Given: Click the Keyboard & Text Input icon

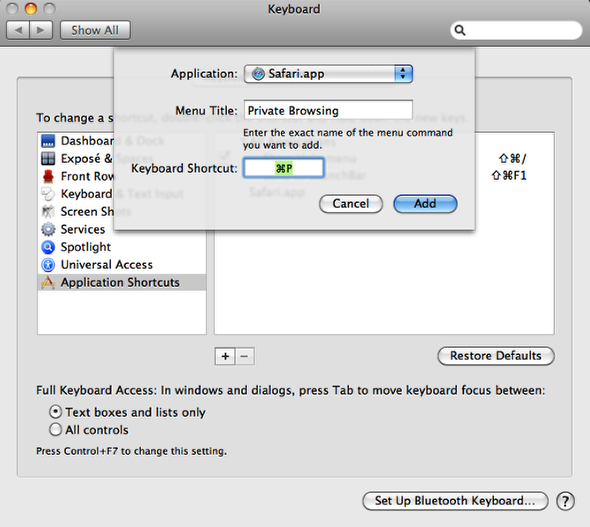Looking at the screenshot, I should pos(48,194).
